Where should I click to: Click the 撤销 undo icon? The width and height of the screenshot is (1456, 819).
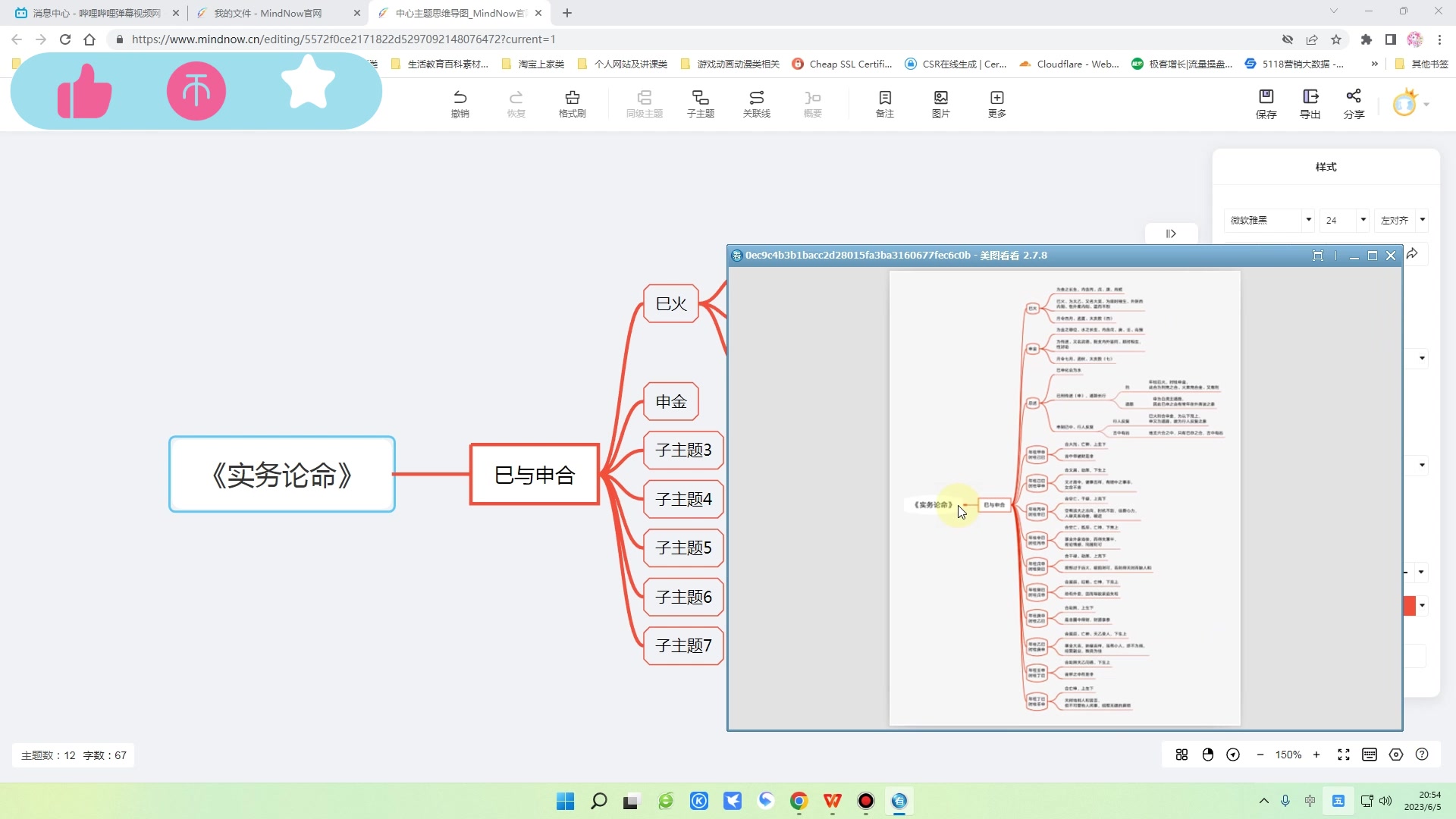(x=460, y=97)
